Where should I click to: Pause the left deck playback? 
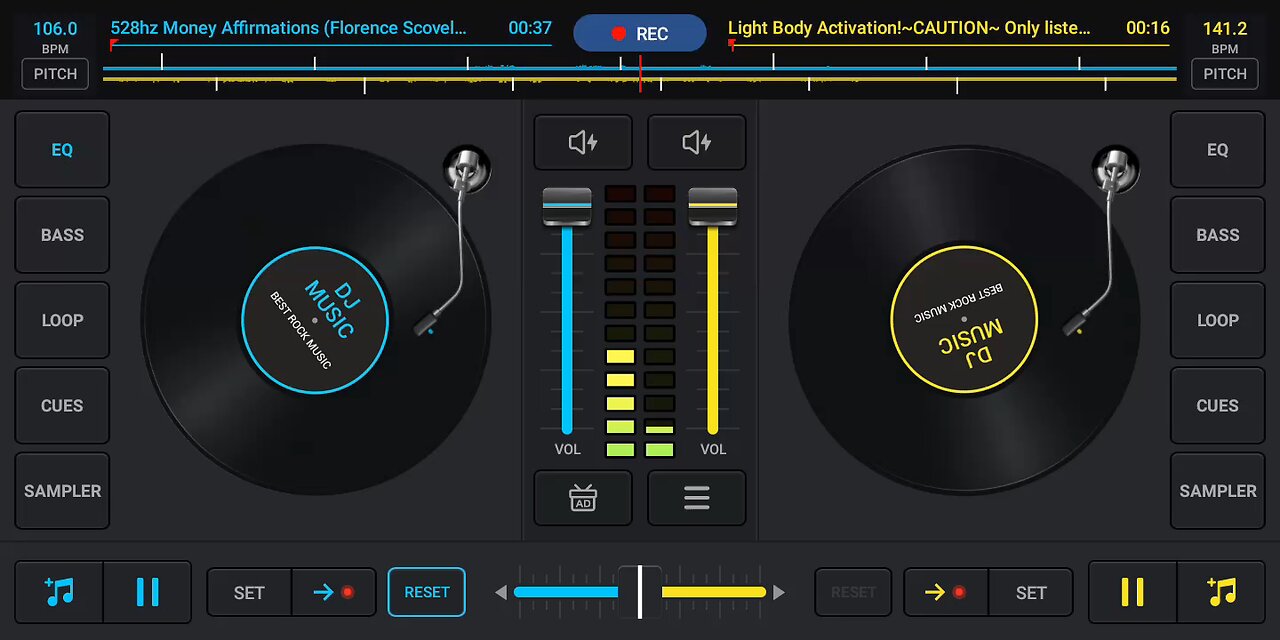147,592
